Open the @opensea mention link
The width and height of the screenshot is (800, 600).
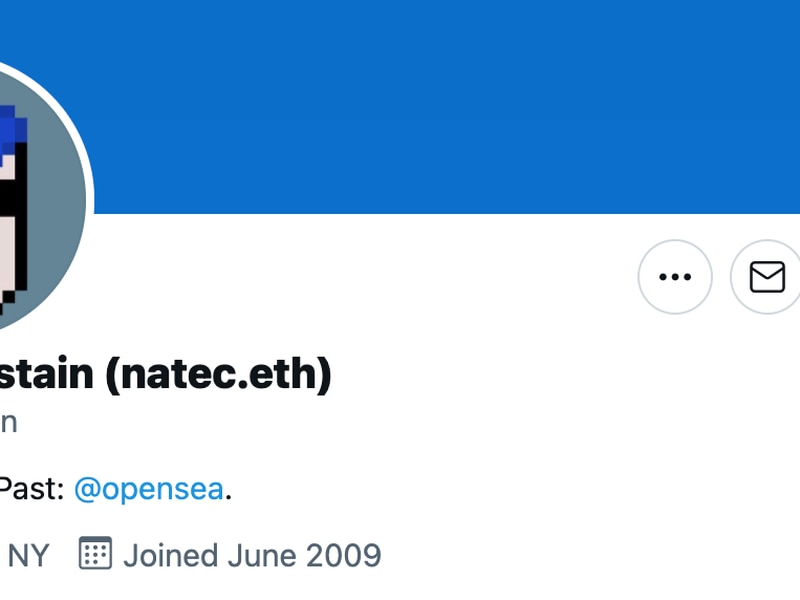point(149,489)
